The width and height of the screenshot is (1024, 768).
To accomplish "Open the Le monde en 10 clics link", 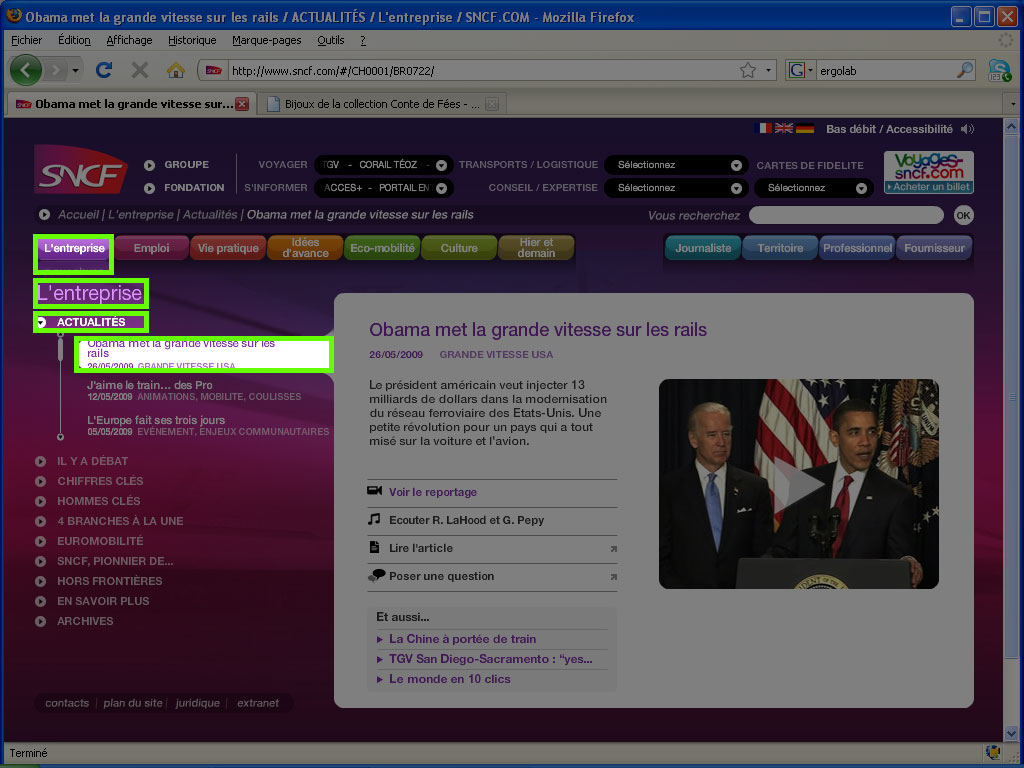I will [x=449, y=679].
